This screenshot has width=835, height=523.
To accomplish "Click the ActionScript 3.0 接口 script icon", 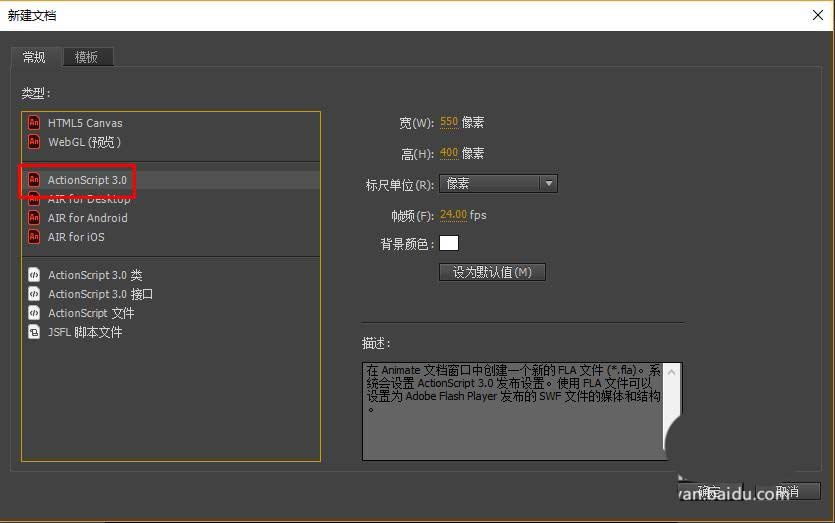I will 34,294.
